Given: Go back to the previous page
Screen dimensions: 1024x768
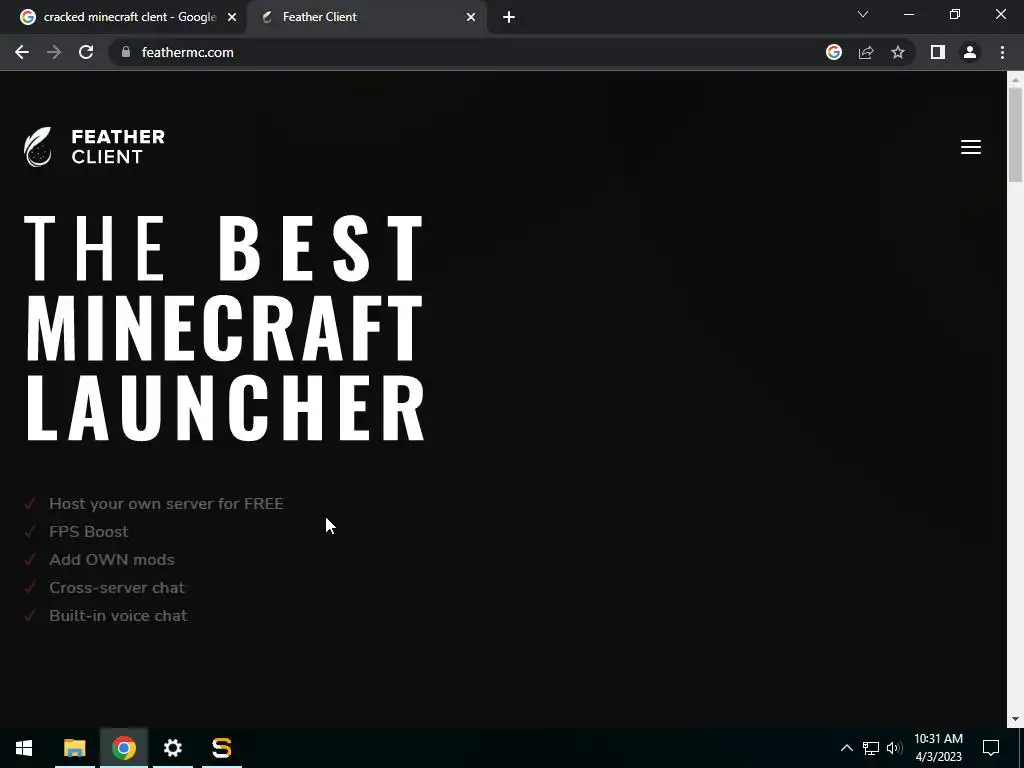Looking at the screenshot, I should [22, 52].
